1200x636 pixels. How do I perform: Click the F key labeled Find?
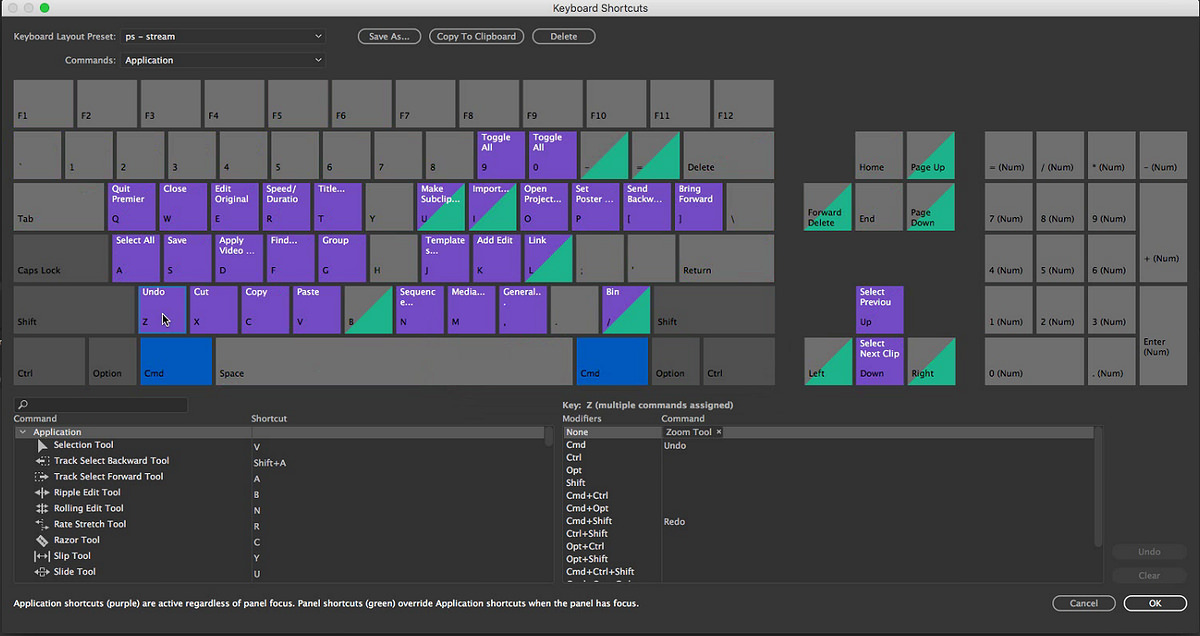[291, 258]
